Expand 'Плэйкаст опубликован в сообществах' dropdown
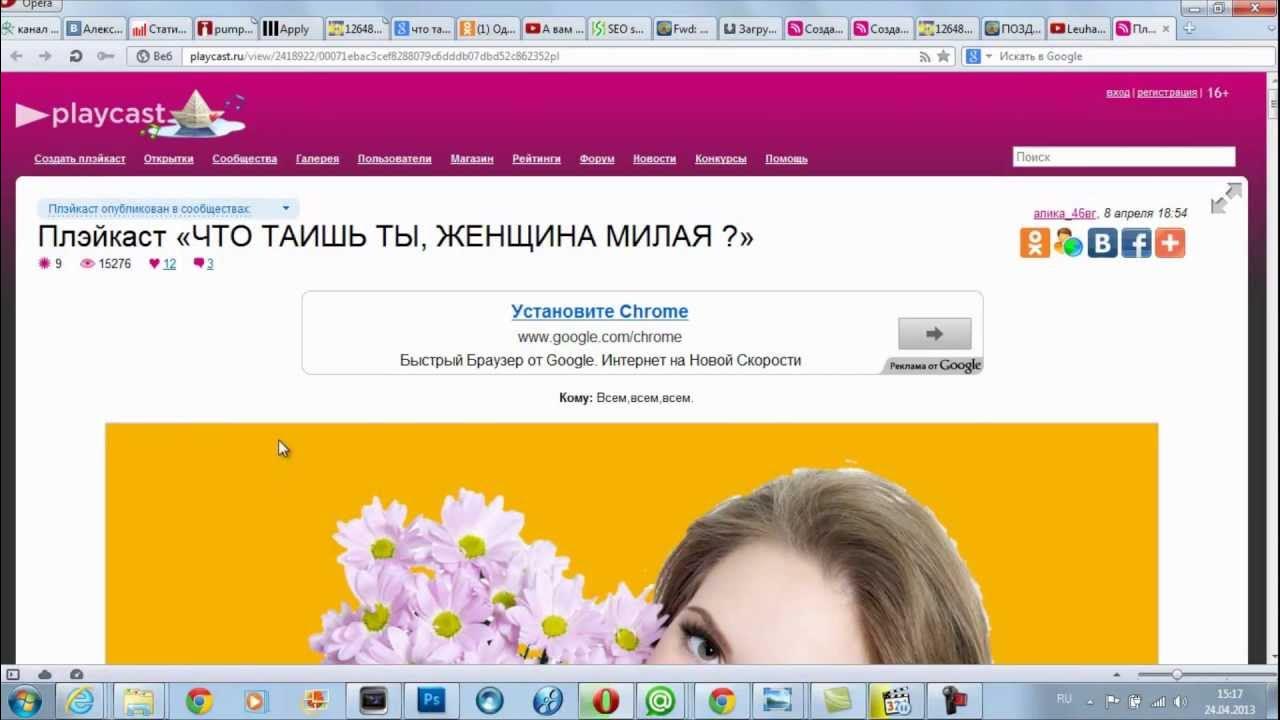The image size is (1280, 720). pos(168,209)
